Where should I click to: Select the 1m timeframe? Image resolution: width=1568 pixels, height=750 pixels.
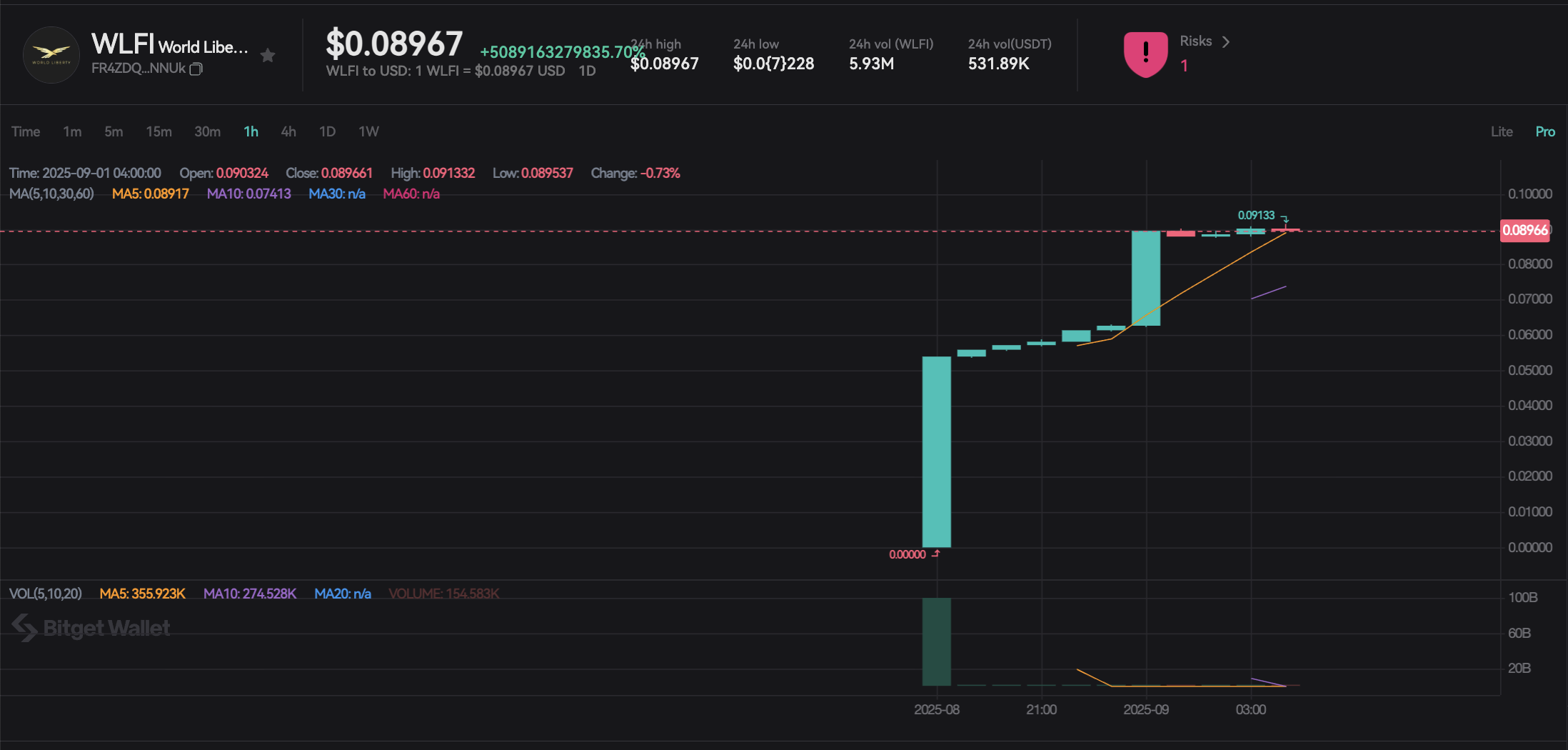72,131
